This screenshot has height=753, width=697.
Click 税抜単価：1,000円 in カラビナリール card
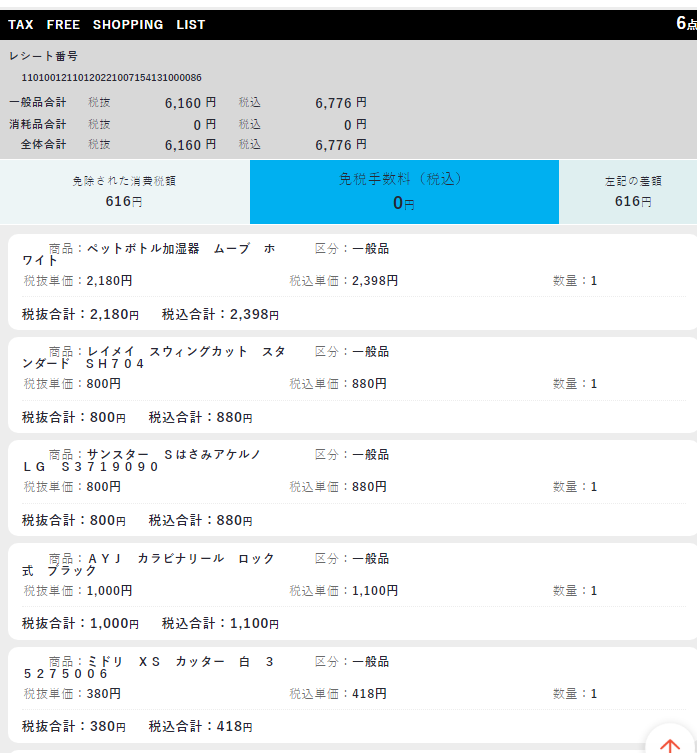(x=78, y=591)
